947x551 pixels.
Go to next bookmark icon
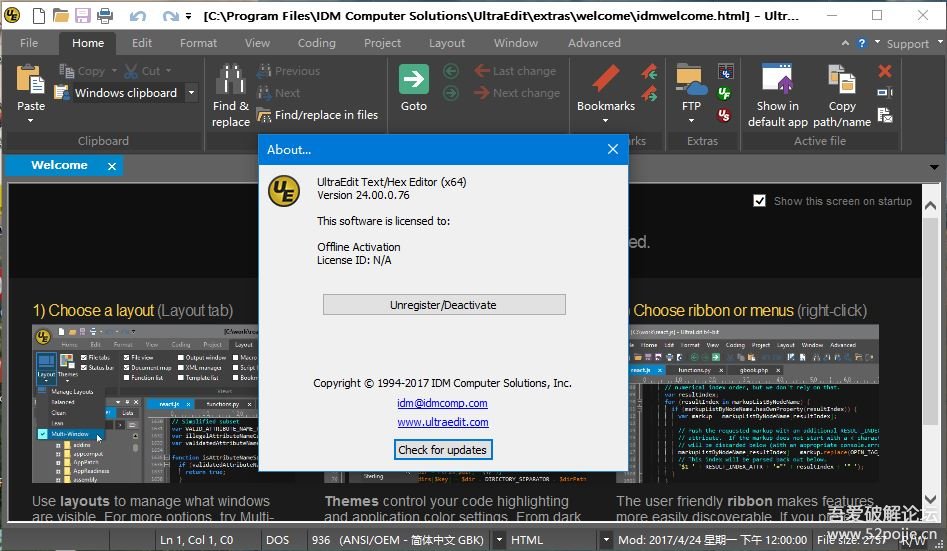[x=650, y=94]
